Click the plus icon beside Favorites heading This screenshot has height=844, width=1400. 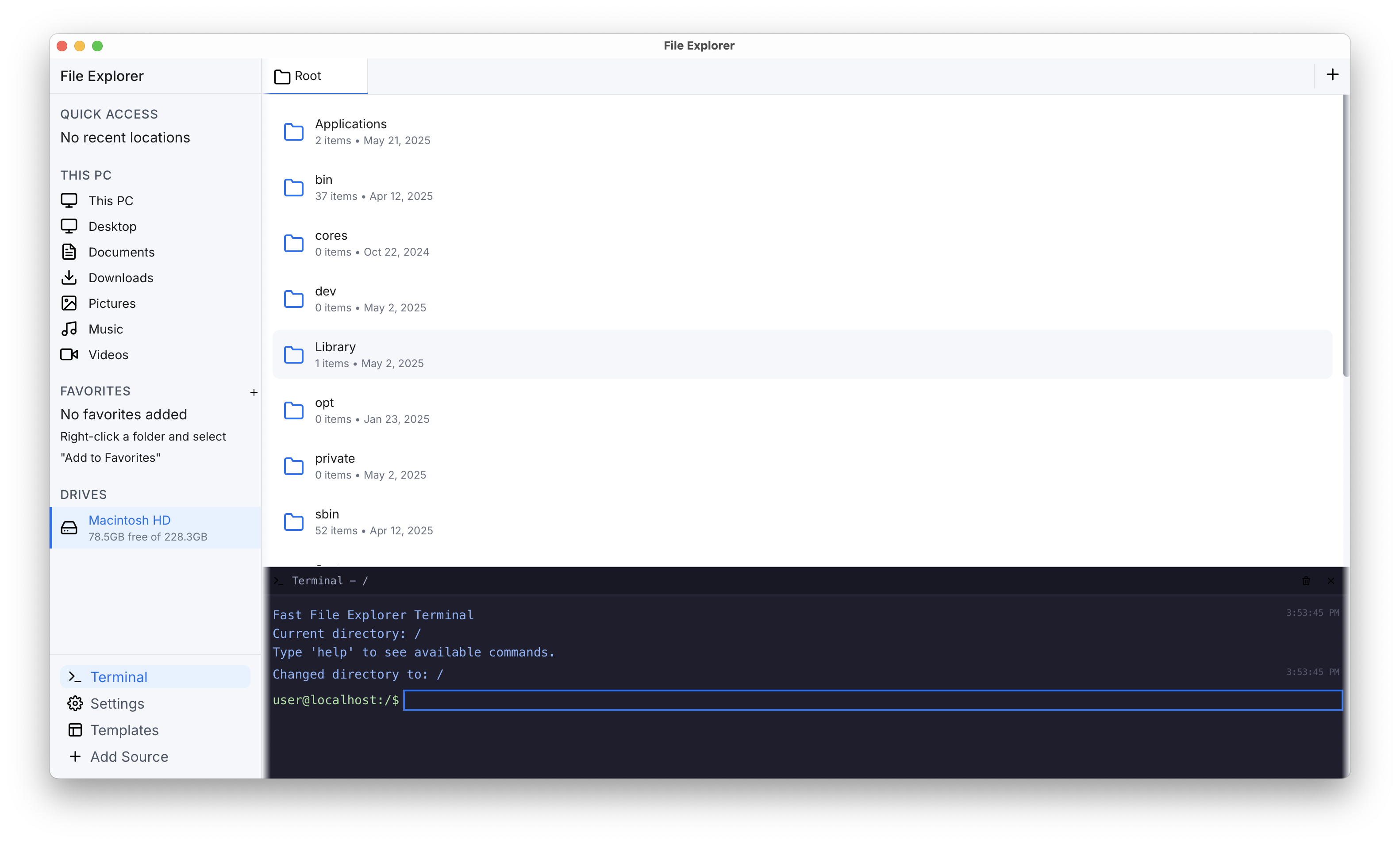254,392
